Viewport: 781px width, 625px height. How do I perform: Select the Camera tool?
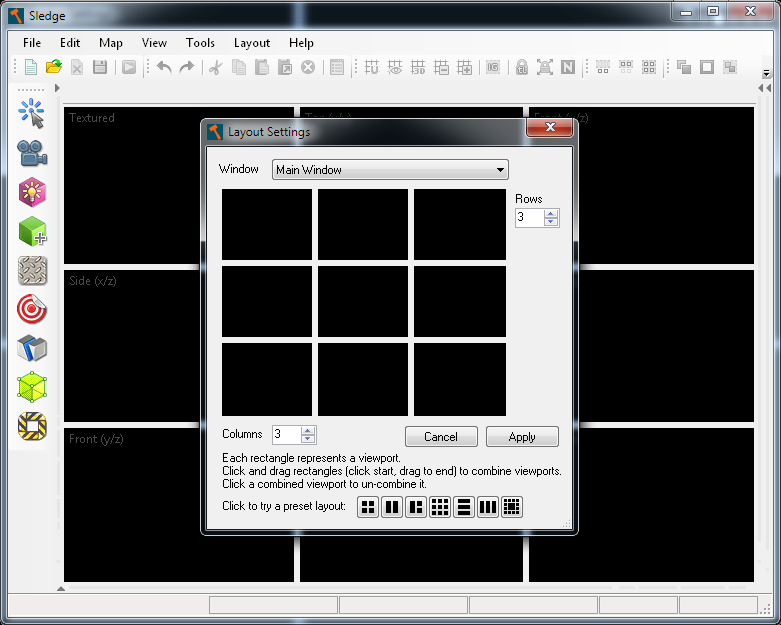32,153
